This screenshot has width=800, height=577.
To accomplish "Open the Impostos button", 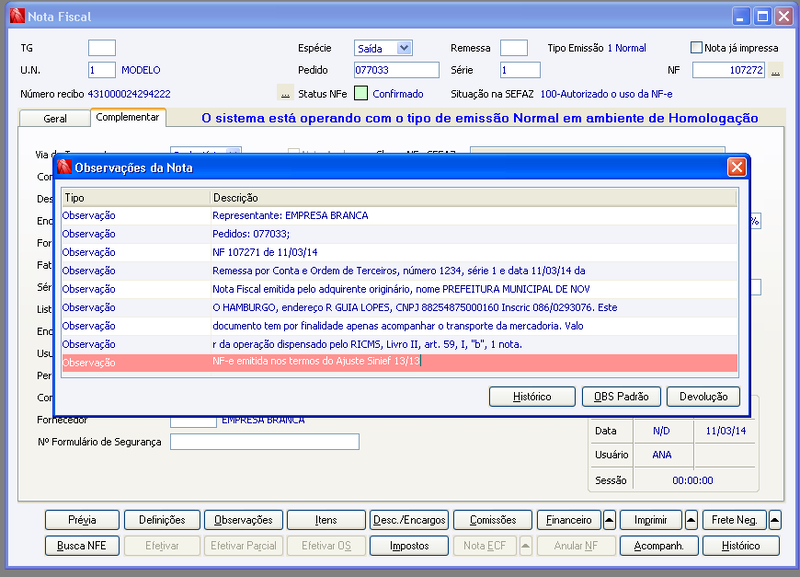I will pos(409,545).
